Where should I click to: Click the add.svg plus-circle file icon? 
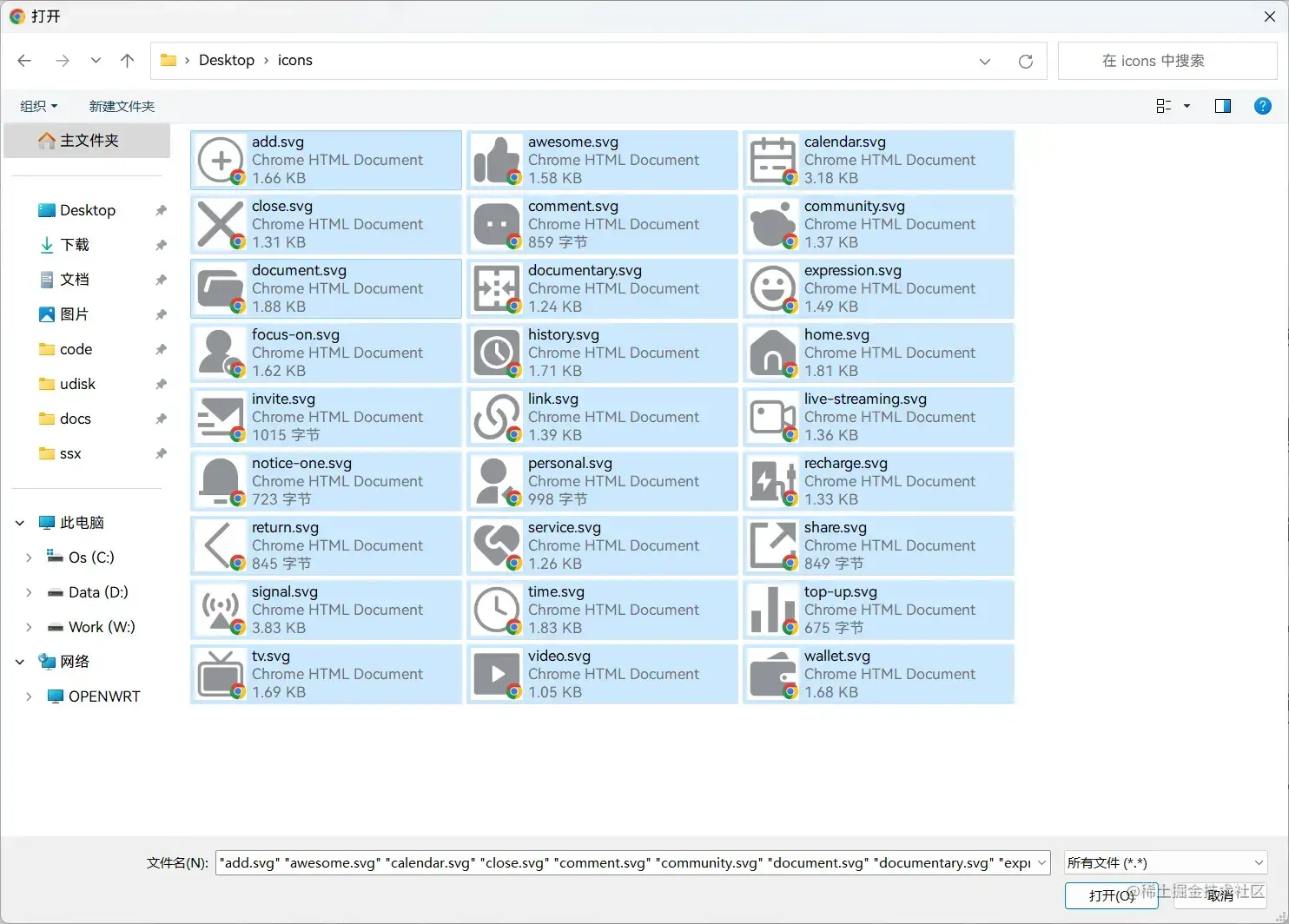tap(221, 160)
